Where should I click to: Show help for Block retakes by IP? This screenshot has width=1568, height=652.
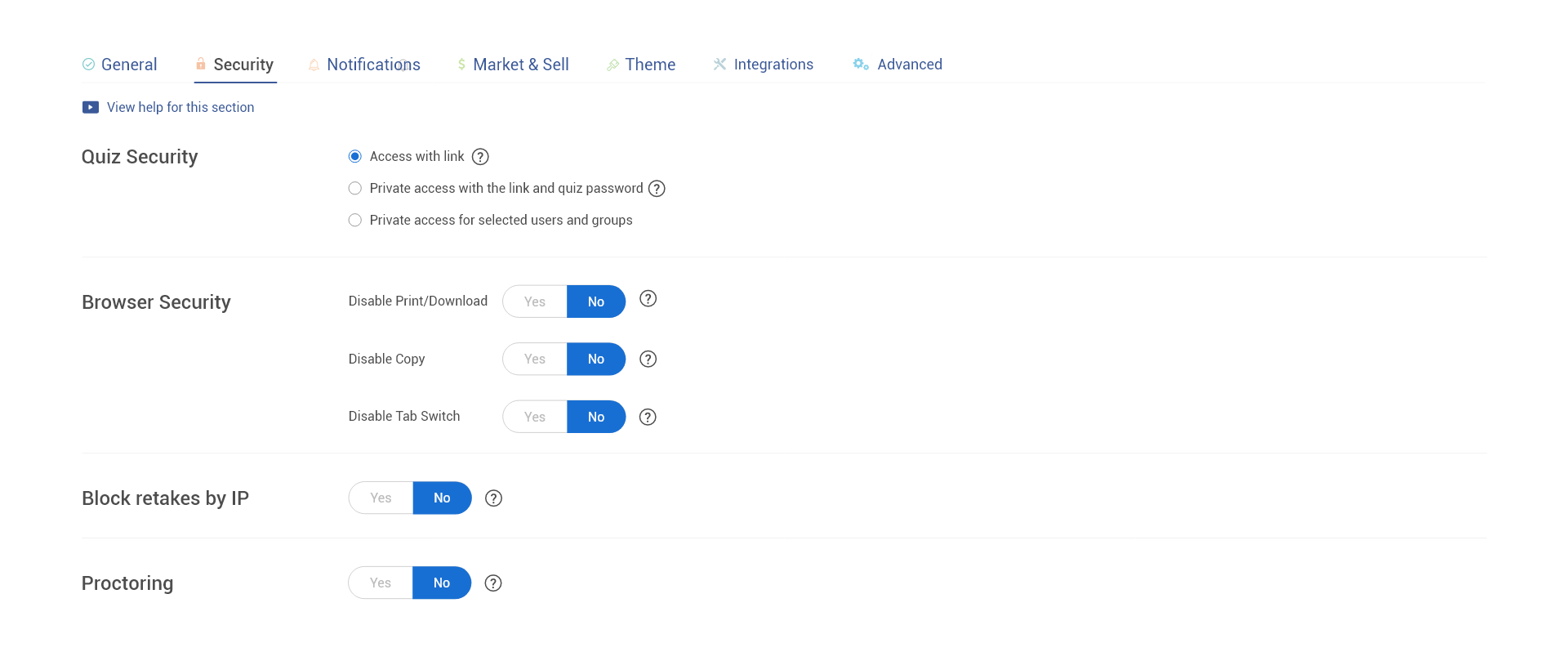pos(493,498)
